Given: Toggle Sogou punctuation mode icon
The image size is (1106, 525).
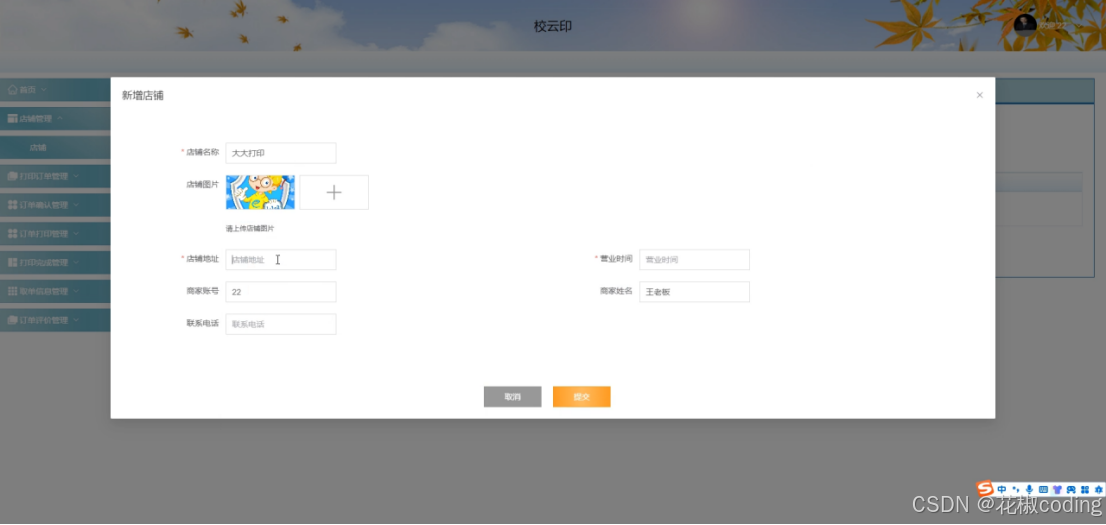Looking at the screenshot, I should coord(1016,489).
